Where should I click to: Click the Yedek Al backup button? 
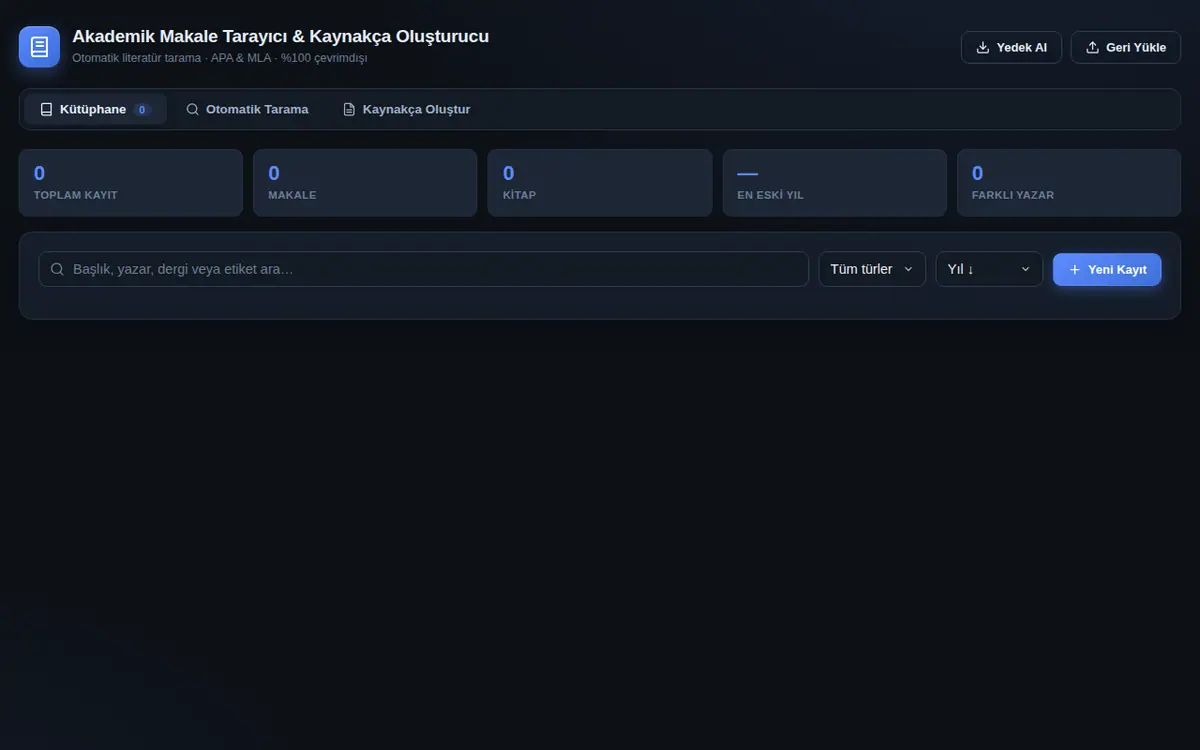pyautogui.click(x=1011, y=47)
